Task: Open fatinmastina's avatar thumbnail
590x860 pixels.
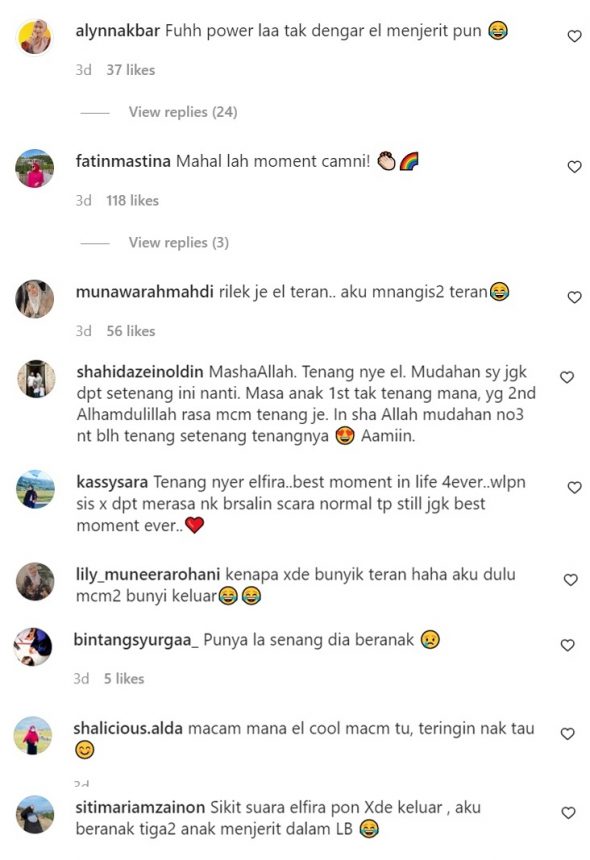Action: point(35,168)
